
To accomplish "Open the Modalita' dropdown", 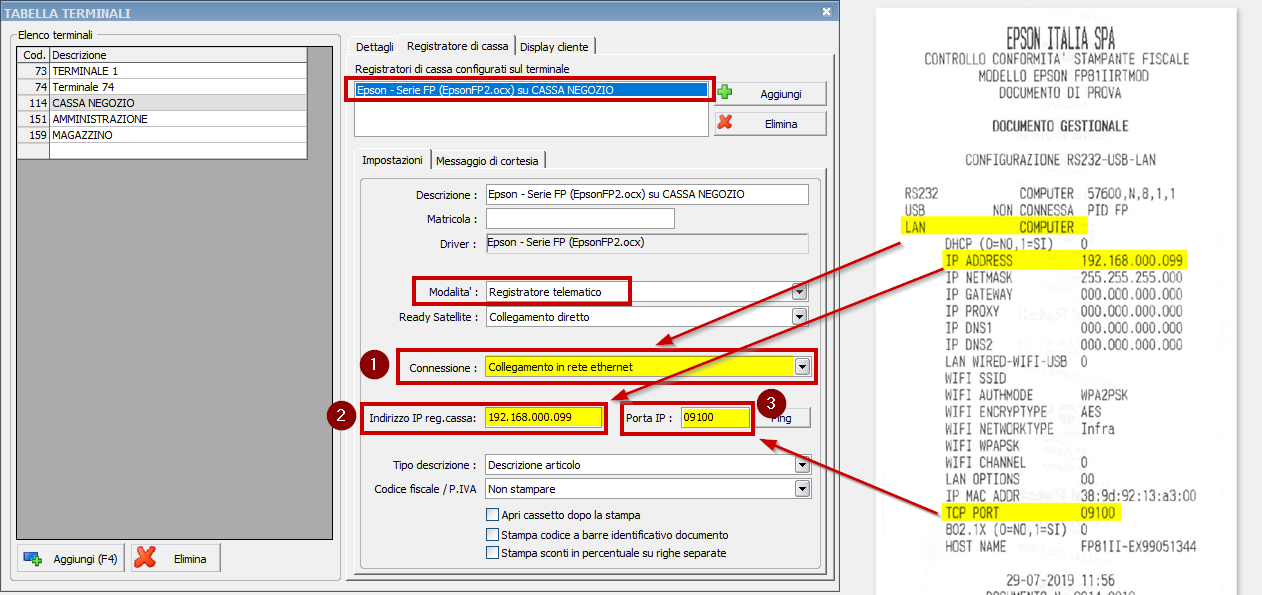I will point(799,292).
